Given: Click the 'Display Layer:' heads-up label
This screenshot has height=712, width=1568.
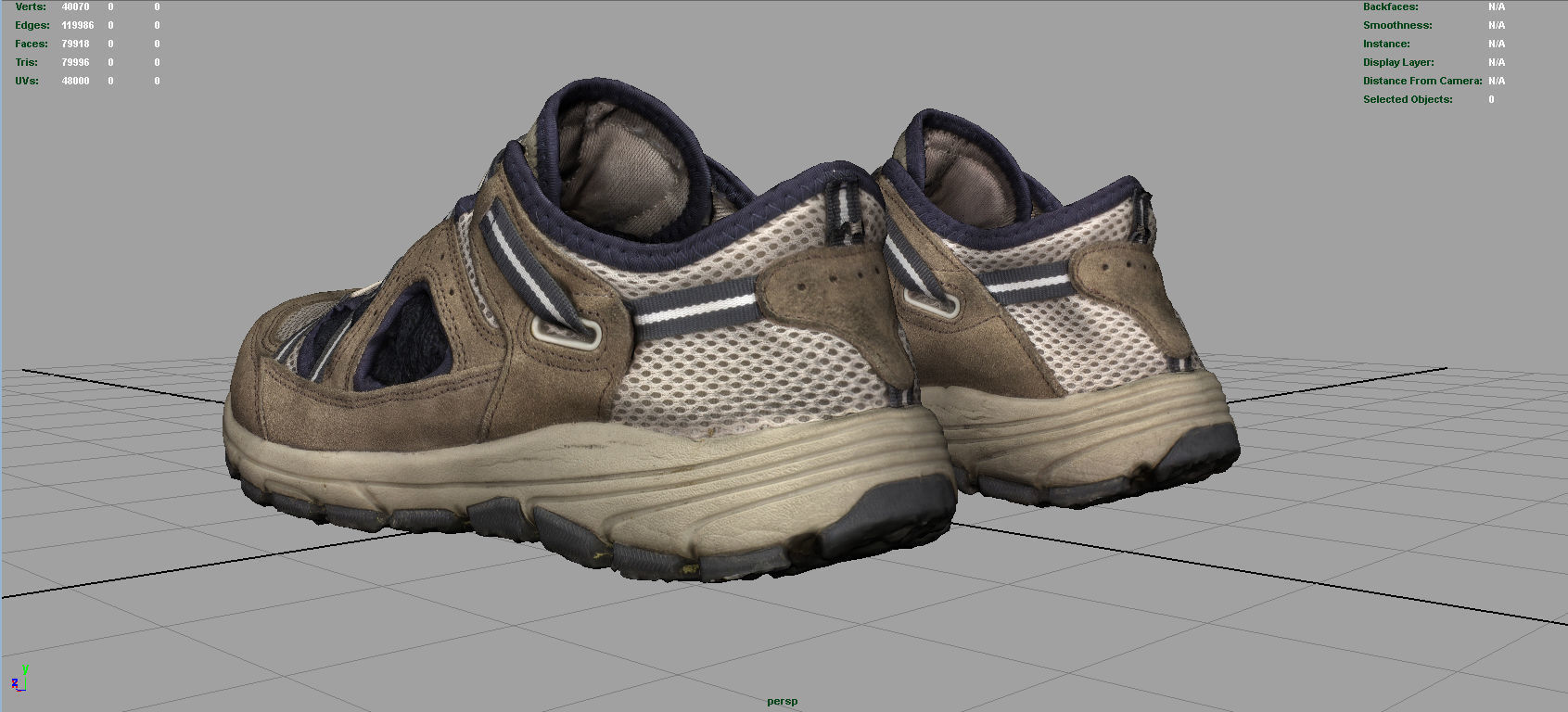Looking at the screenshot, I should tap(1398, 62).
